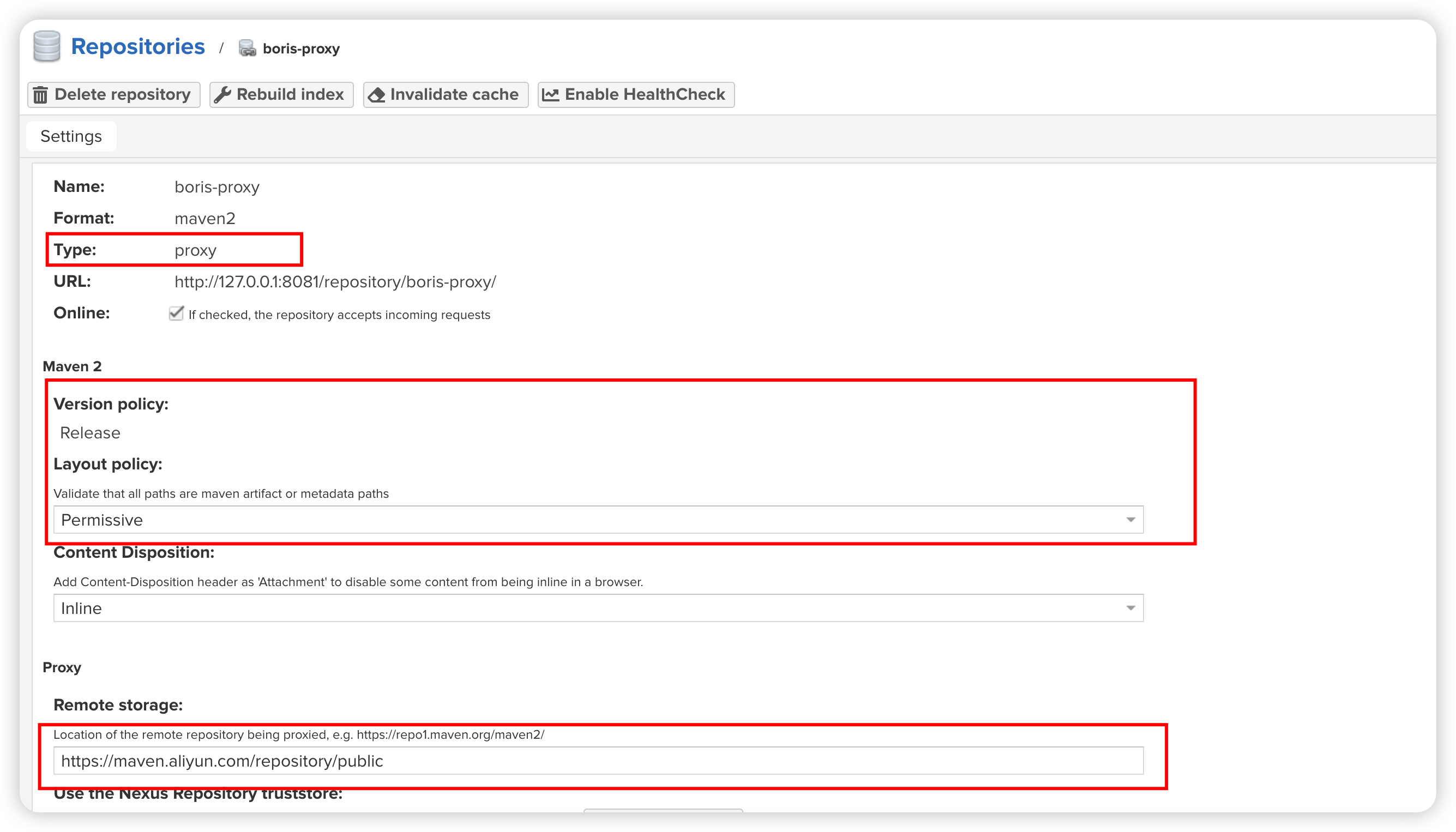Switch to the Settings tab
The width and height of the screenshot is (1456, 832).
coord(71,136)
